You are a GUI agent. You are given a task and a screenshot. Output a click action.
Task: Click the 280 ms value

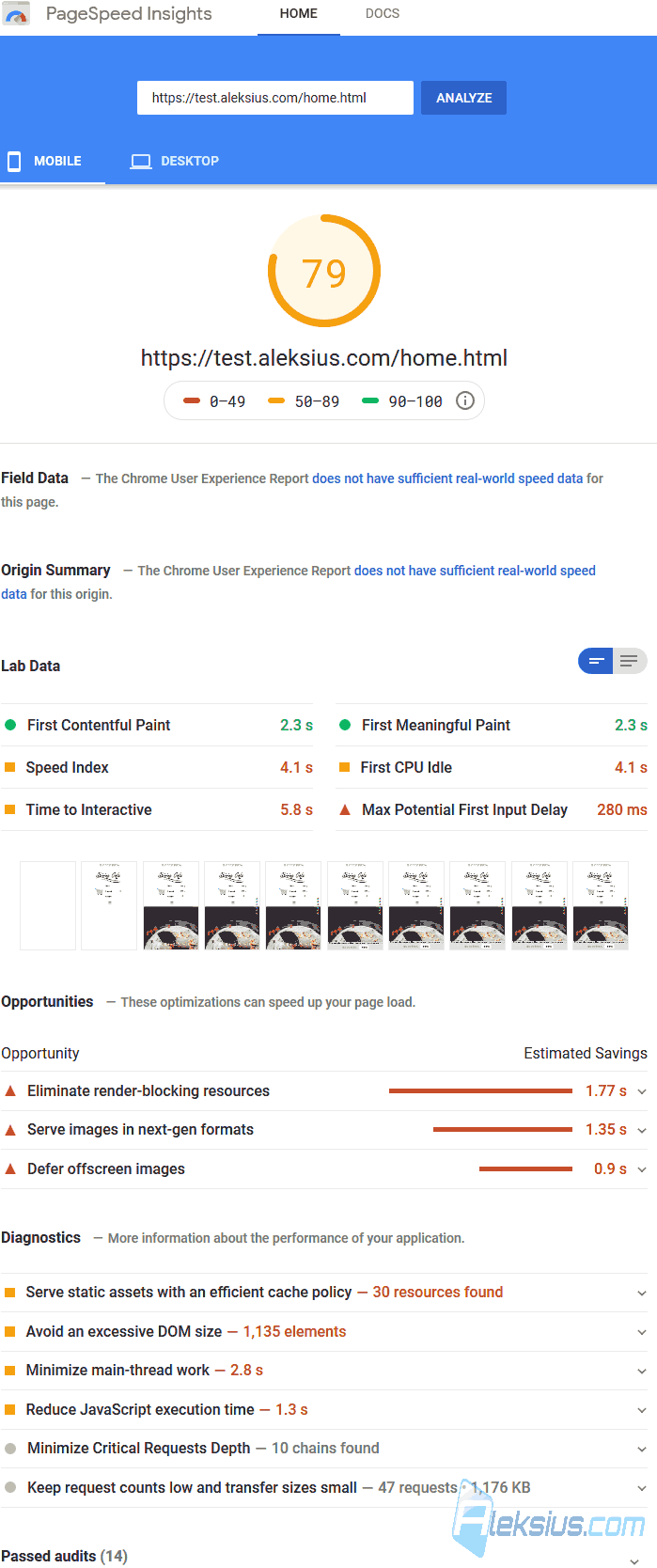coord(622,809)
